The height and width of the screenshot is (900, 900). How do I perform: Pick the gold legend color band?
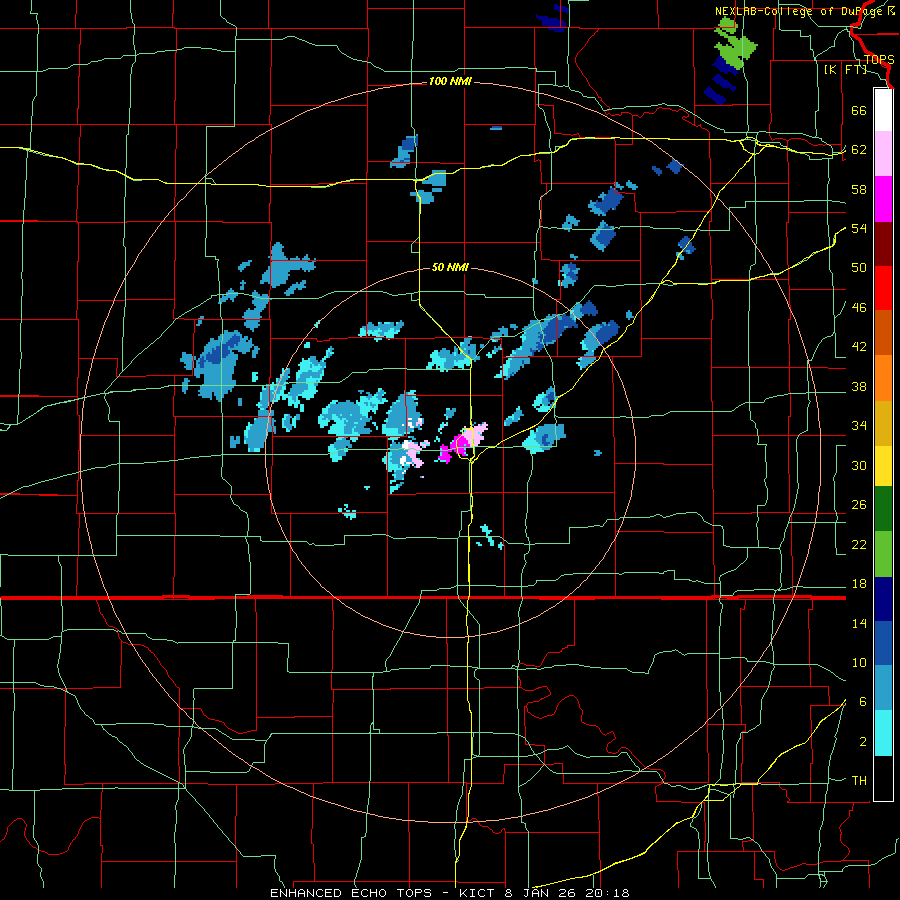883,423
